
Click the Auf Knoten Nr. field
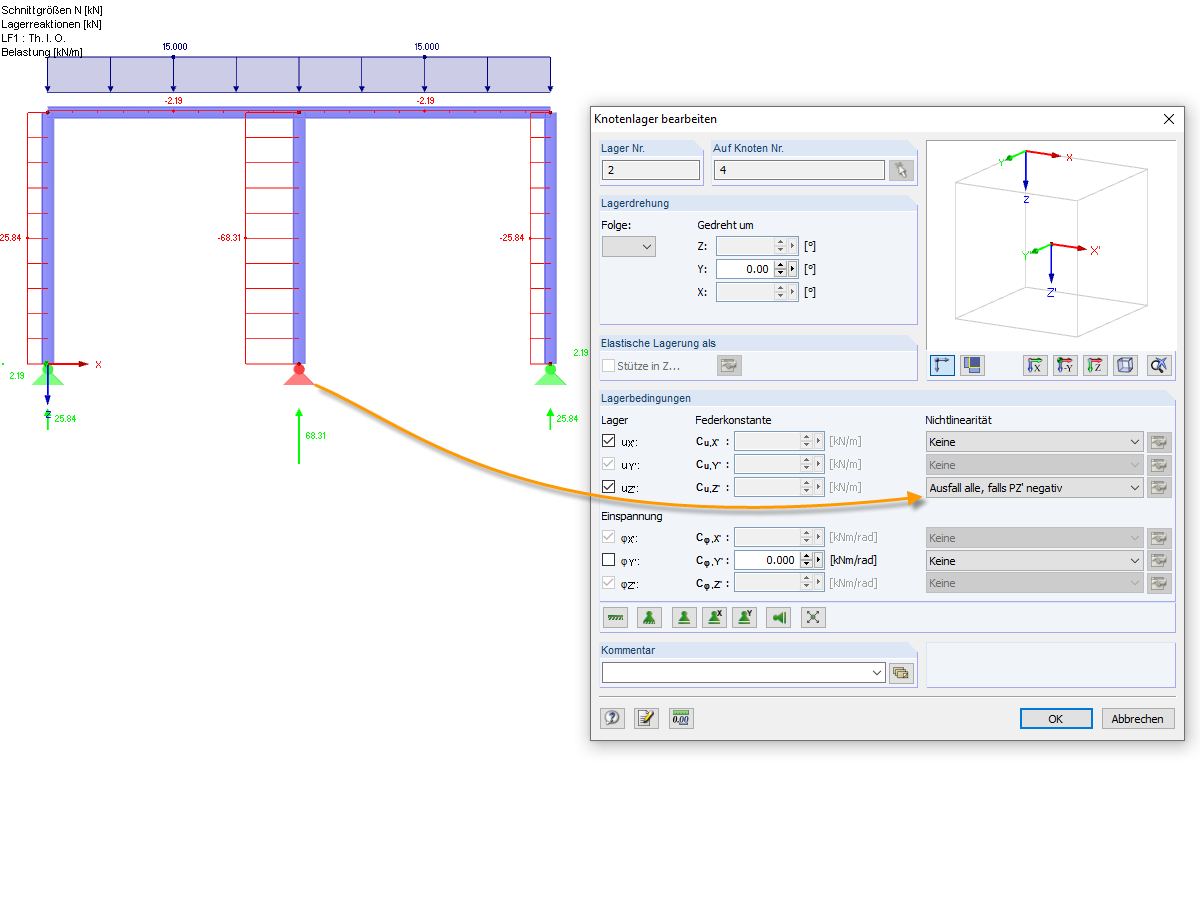[800, 170]
